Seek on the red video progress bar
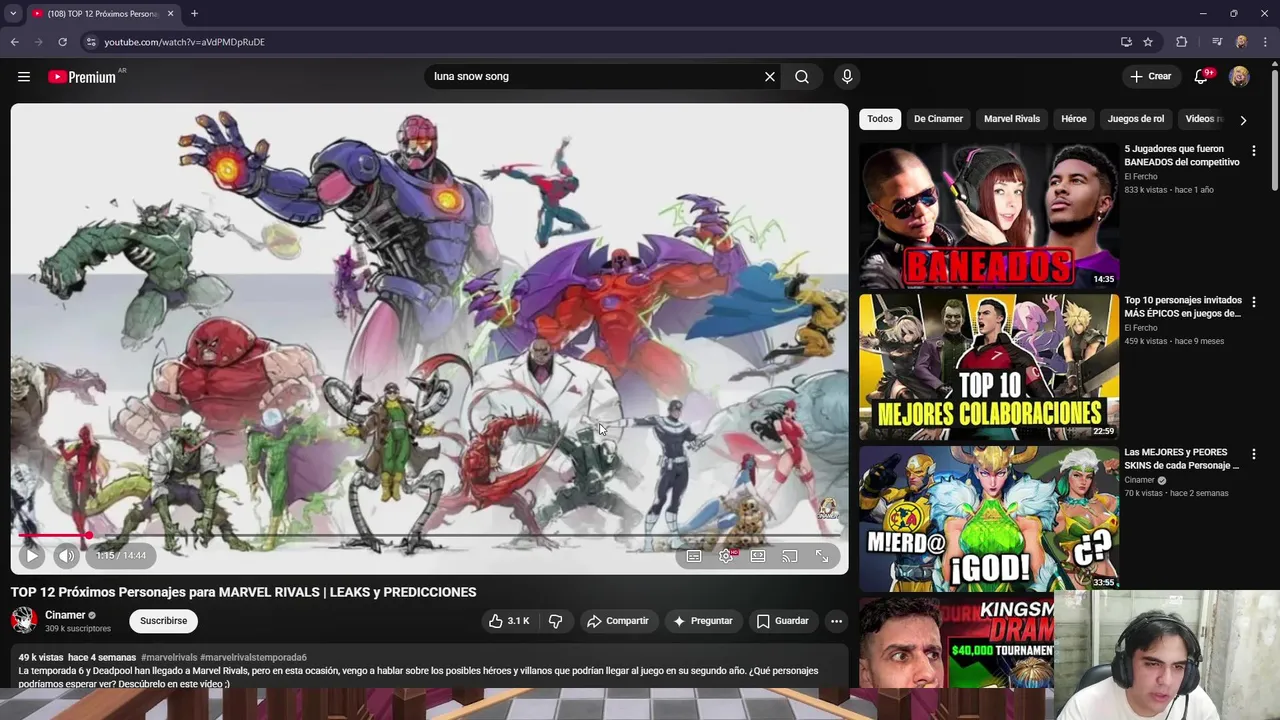The image size is (1280, 720). click(x=430, y=535)
